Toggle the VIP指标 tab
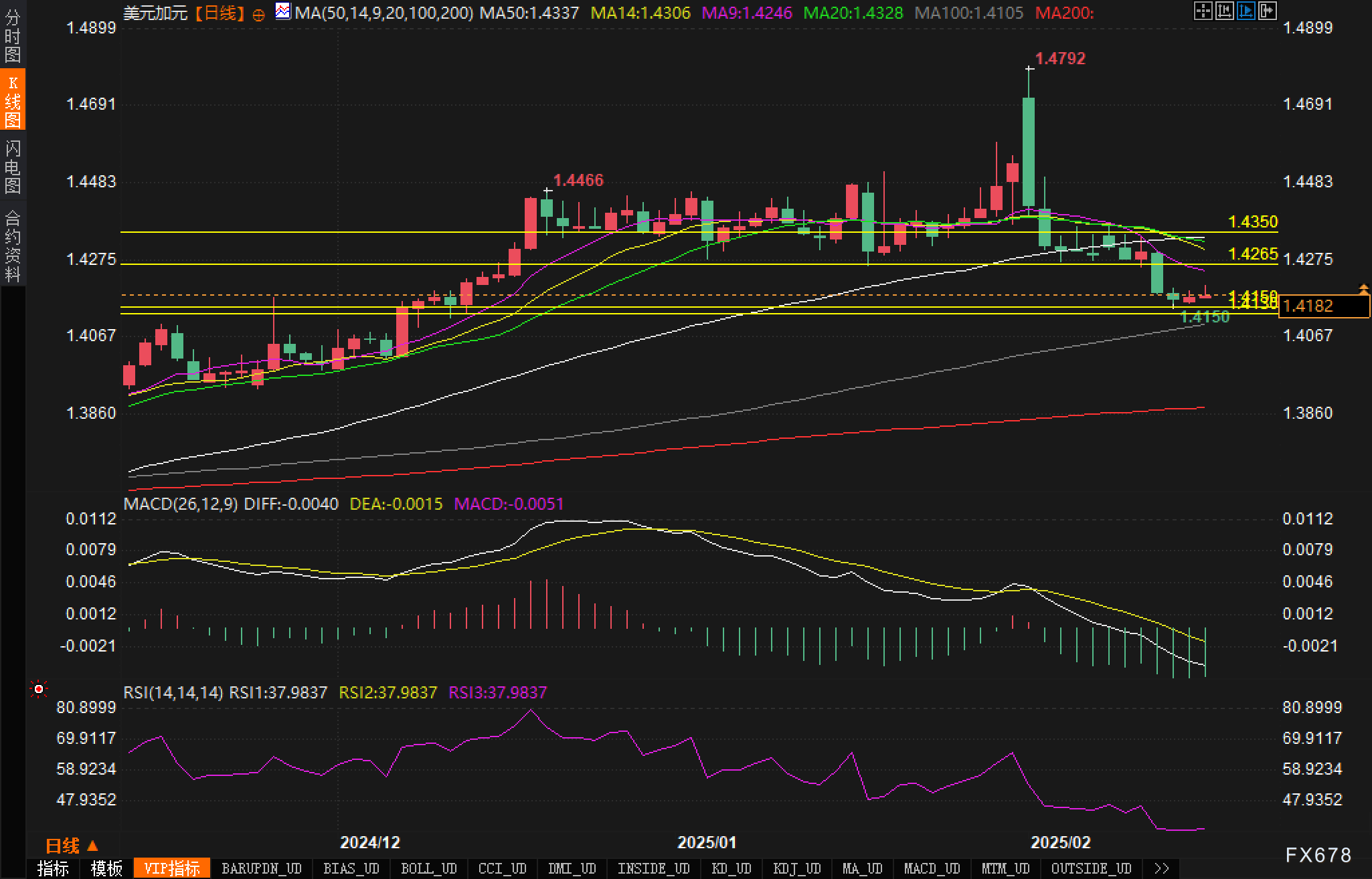Image resolution: width=1372 pixels, height=879 pixels. pos(172,868)
